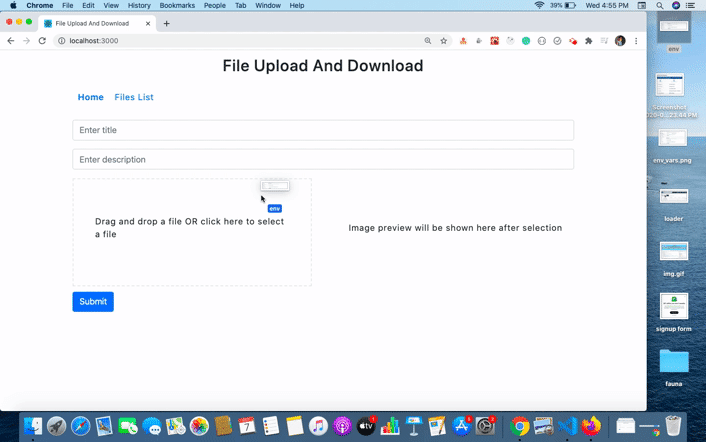The image size is (706, 442).
Task: Select the File Upload And Download tab
Action: coord(97,23)
